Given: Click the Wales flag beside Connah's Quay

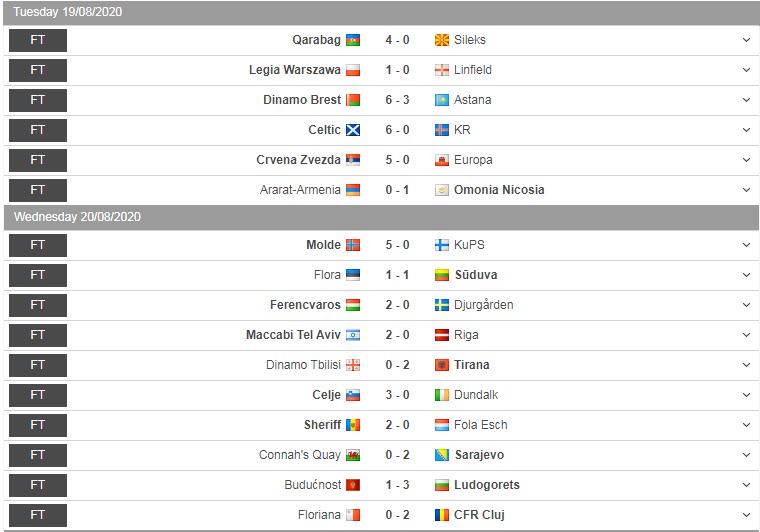Looking at the screenshot, I should click(353, 455).
